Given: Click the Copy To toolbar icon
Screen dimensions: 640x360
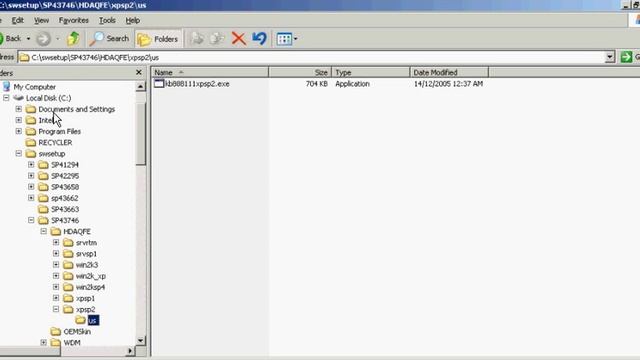Looking at the screenshot, I should point(217,39).
